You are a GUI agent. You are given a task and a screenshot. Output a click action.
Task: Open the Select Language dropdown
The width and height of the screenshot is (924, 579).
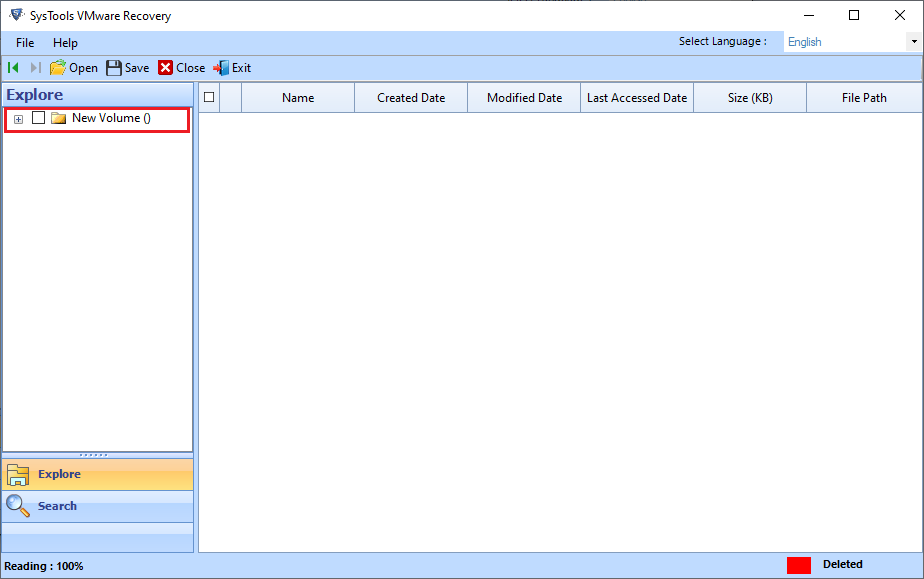coord(913,42)
